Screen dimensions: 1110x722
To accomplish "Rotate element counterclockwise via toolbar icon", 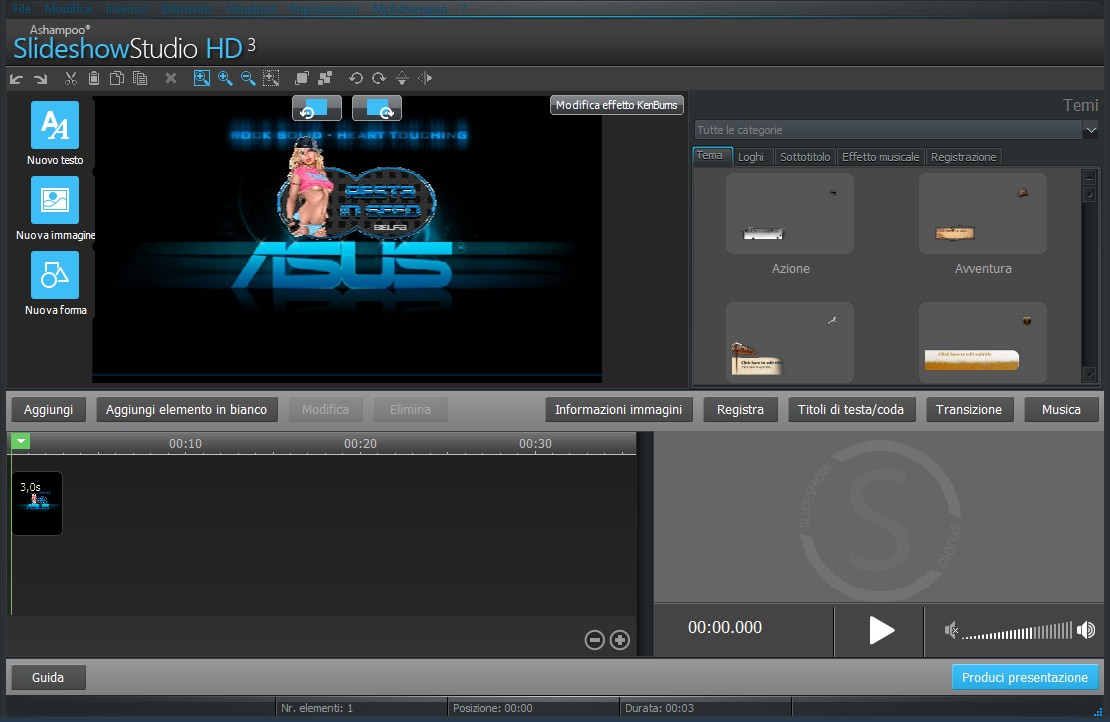I will click(x=355, y=79).
